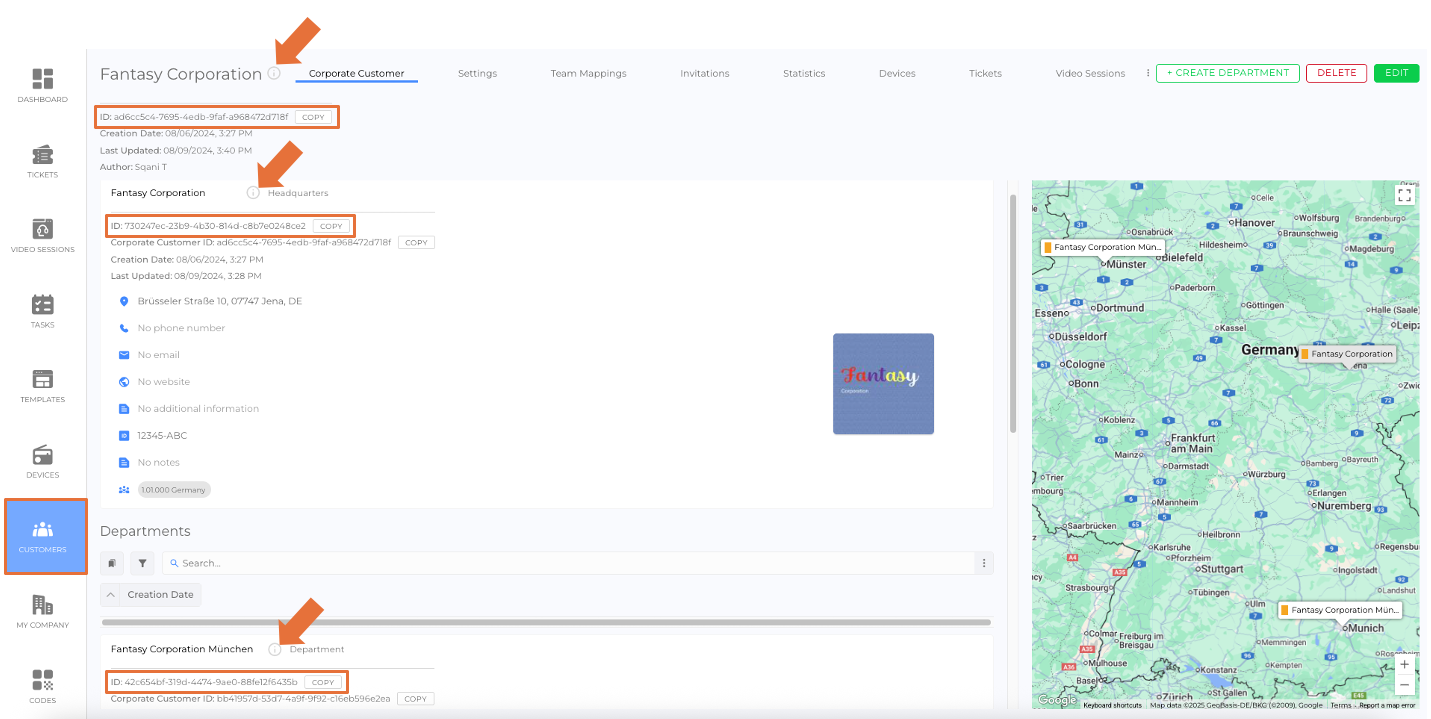
Task: Open the Codes sidebar section
Action: (x=43, y=686)
